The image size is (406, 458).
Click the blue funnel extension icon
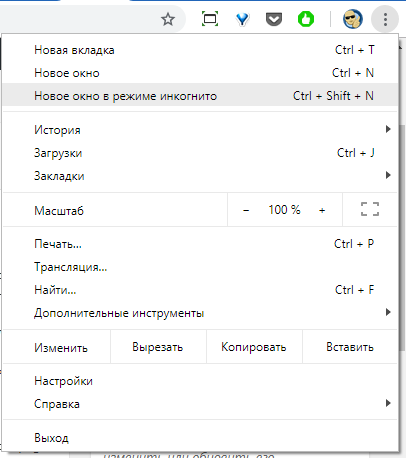coord(242,20)
